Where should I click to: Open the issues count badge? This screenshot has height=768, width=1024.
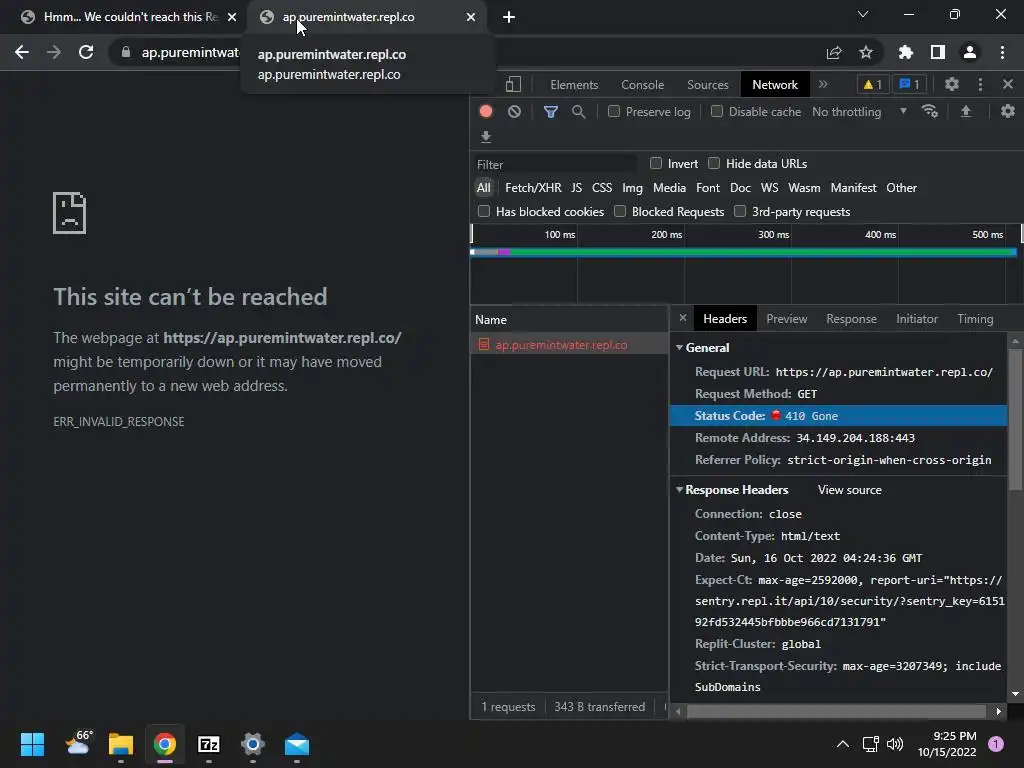(x=909, y=84)
